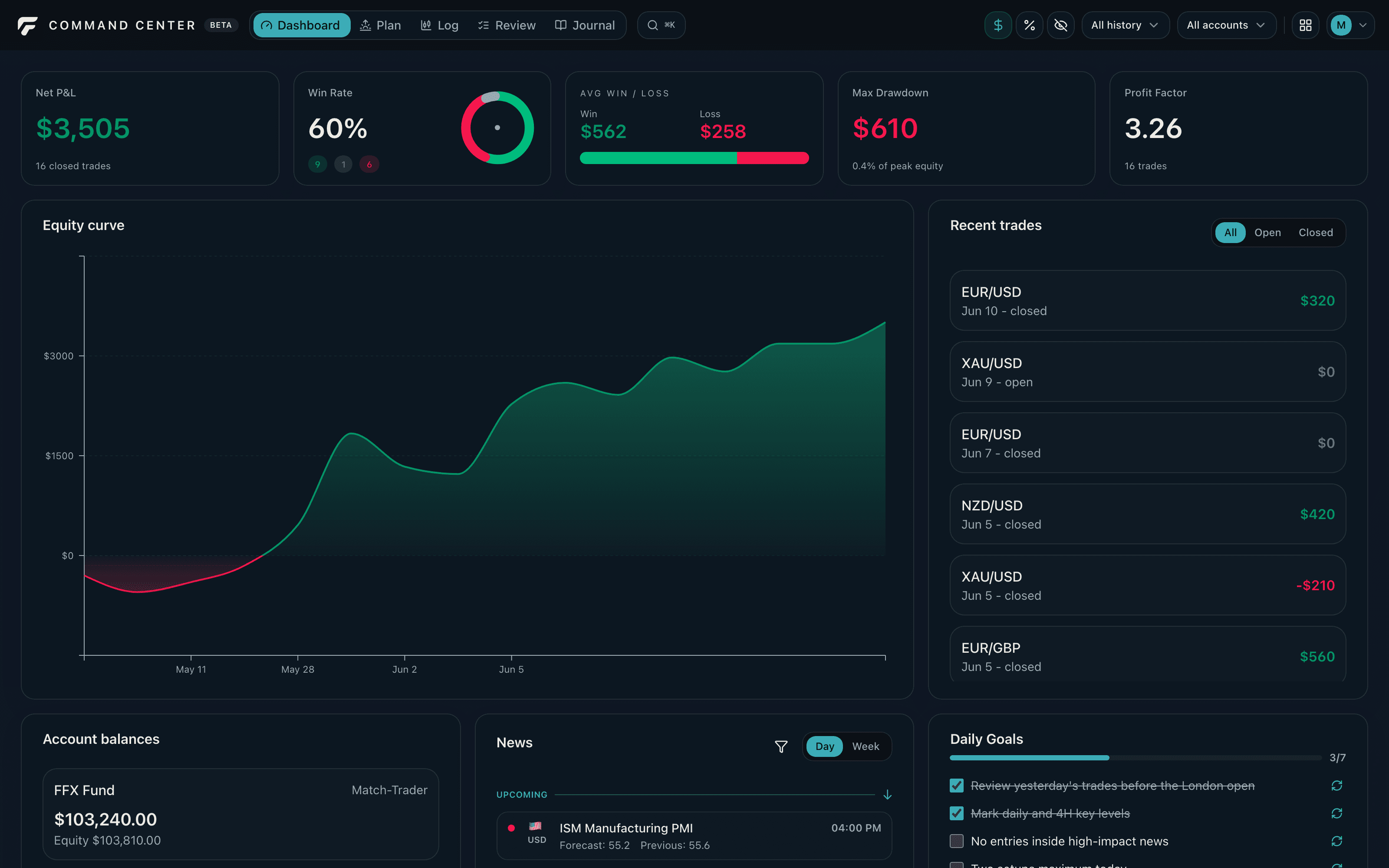Click the red high-impact dot indicator
The height and width of the screenshot is (868, 1389).
coord(511,828)
